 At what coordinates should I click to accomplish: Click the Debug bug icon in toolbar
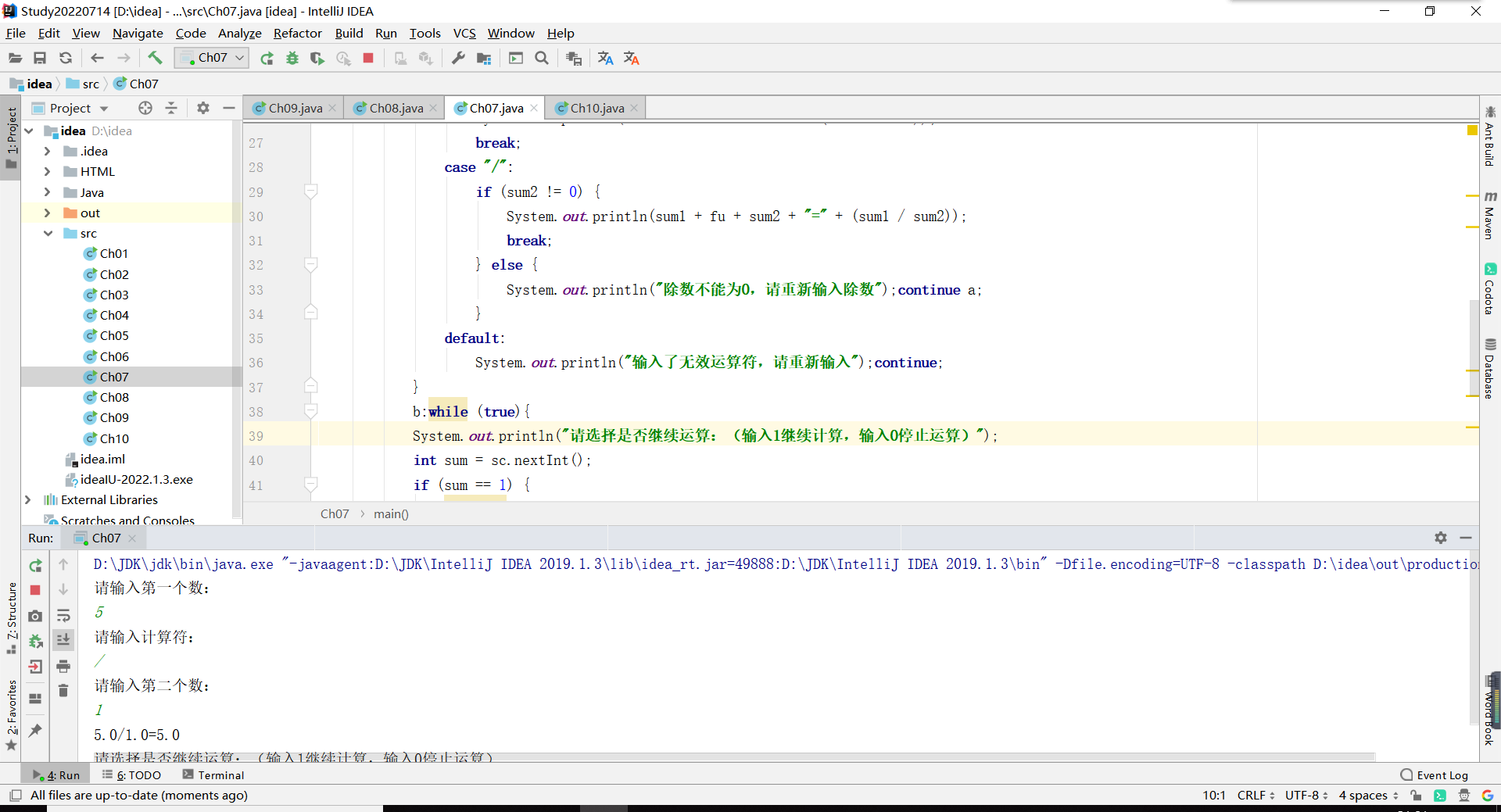pos(292,59)
